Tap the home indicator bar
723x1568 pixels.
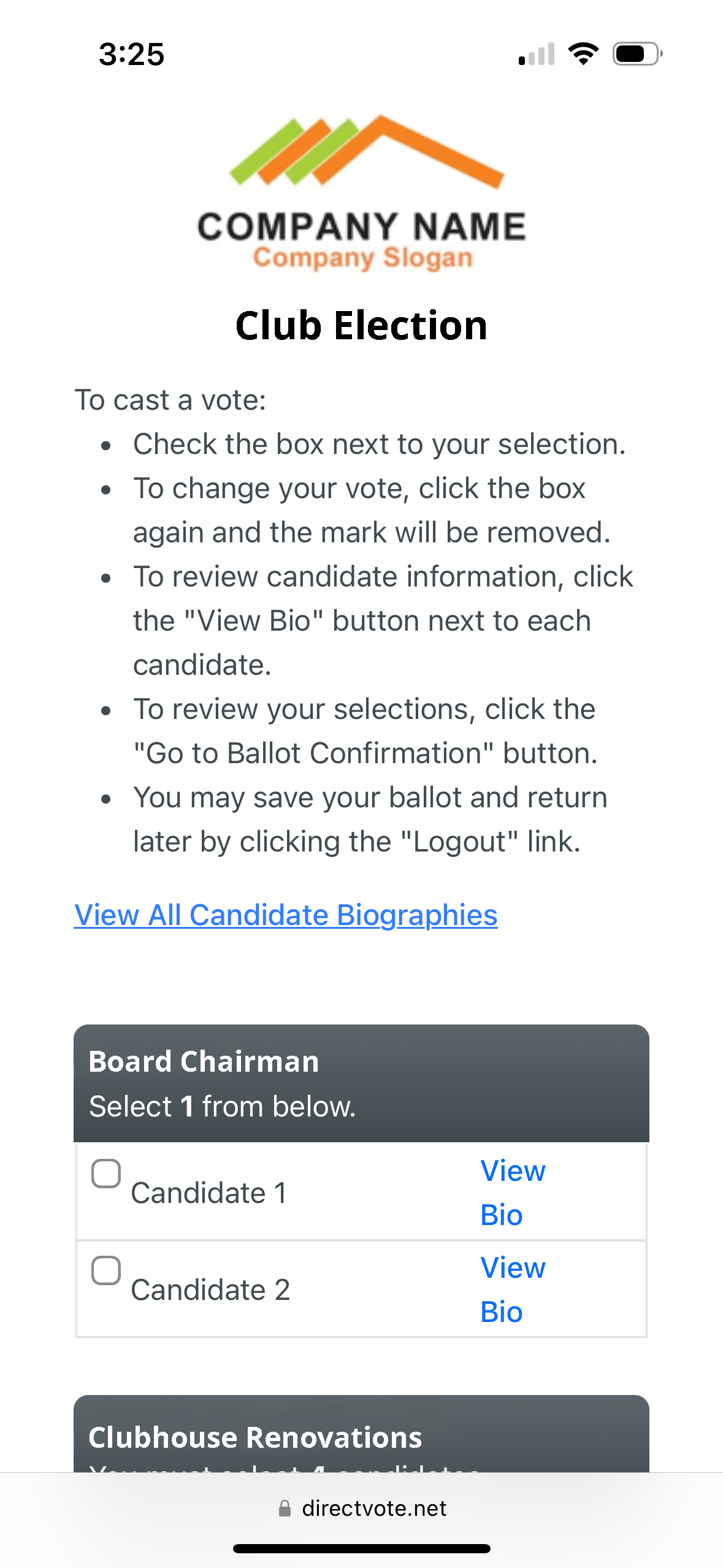click(361, 1548)
